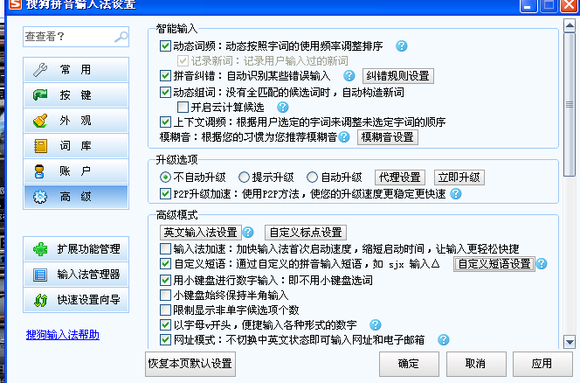Viewport: 580px width, 383px height.
Task: Enable 限制显示非单字候选项个数
Action: pos(165,310)
